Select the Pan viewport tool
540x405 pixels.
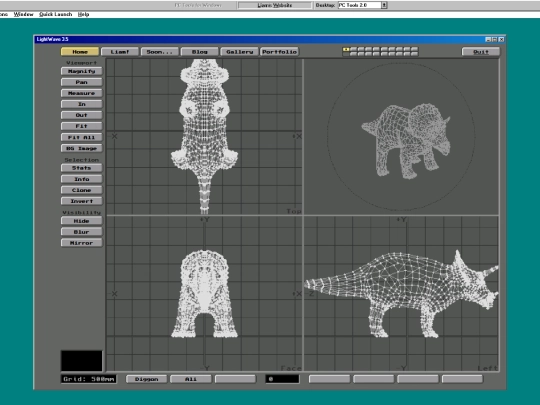pyautogui.click(x=82, y=82)
